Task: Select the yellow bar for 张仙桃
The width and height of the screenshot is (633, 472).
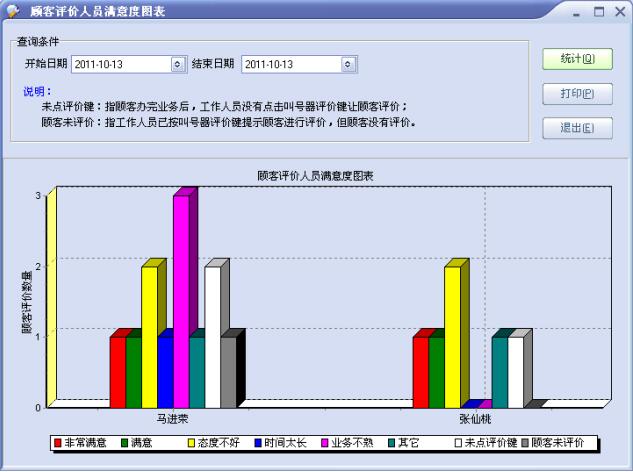Action: tap(452, 336)
